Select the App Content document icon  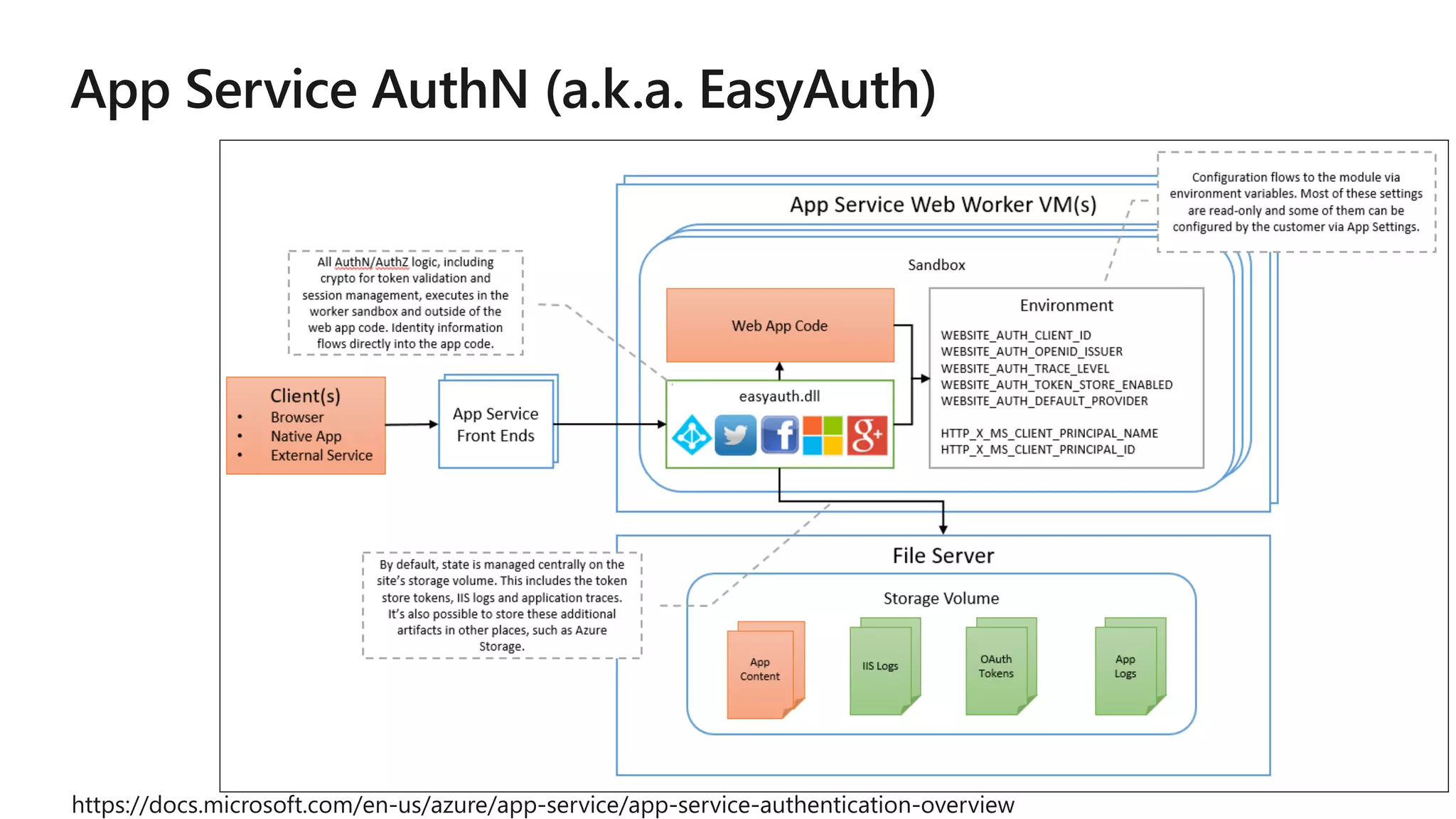[x=761, y=670]
